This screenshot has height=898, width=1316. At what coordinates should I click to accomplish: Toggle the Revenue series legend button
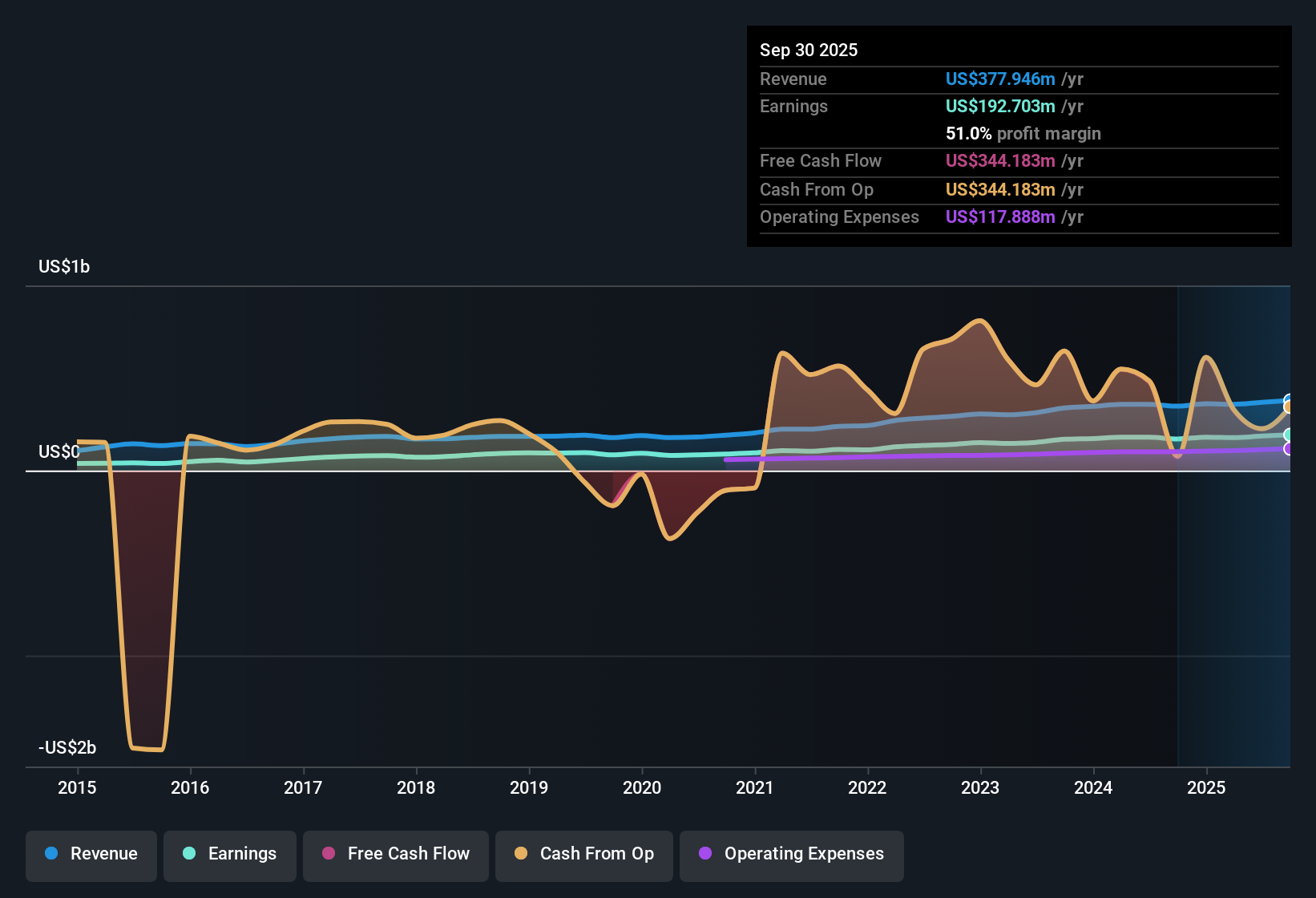(x=91, y=854)
